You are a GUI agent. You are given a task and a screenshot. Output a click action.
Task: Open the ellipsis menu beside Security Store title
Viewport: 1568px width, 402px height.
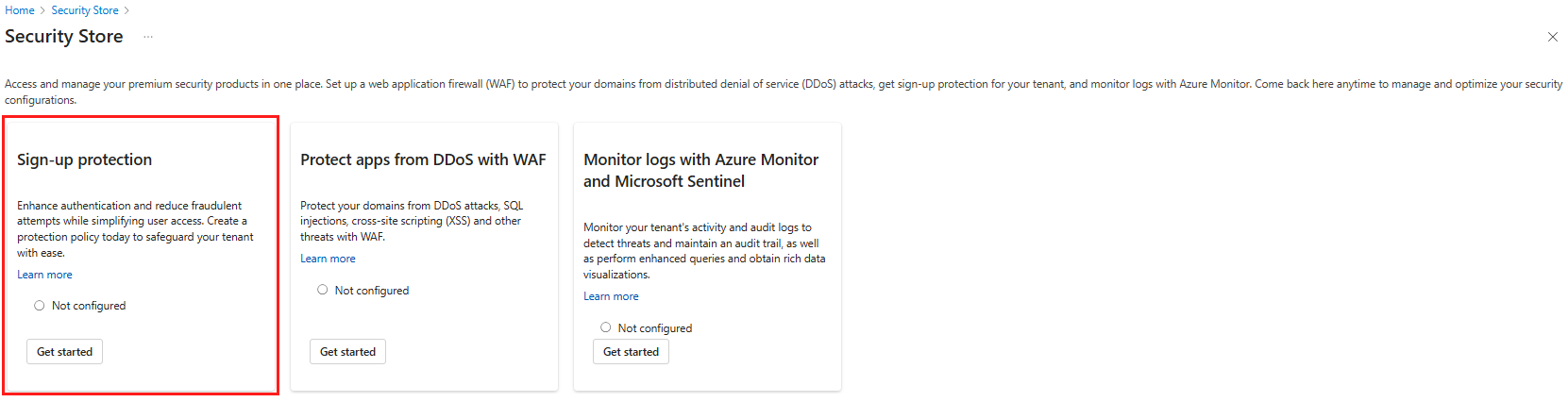click(148, 37)
